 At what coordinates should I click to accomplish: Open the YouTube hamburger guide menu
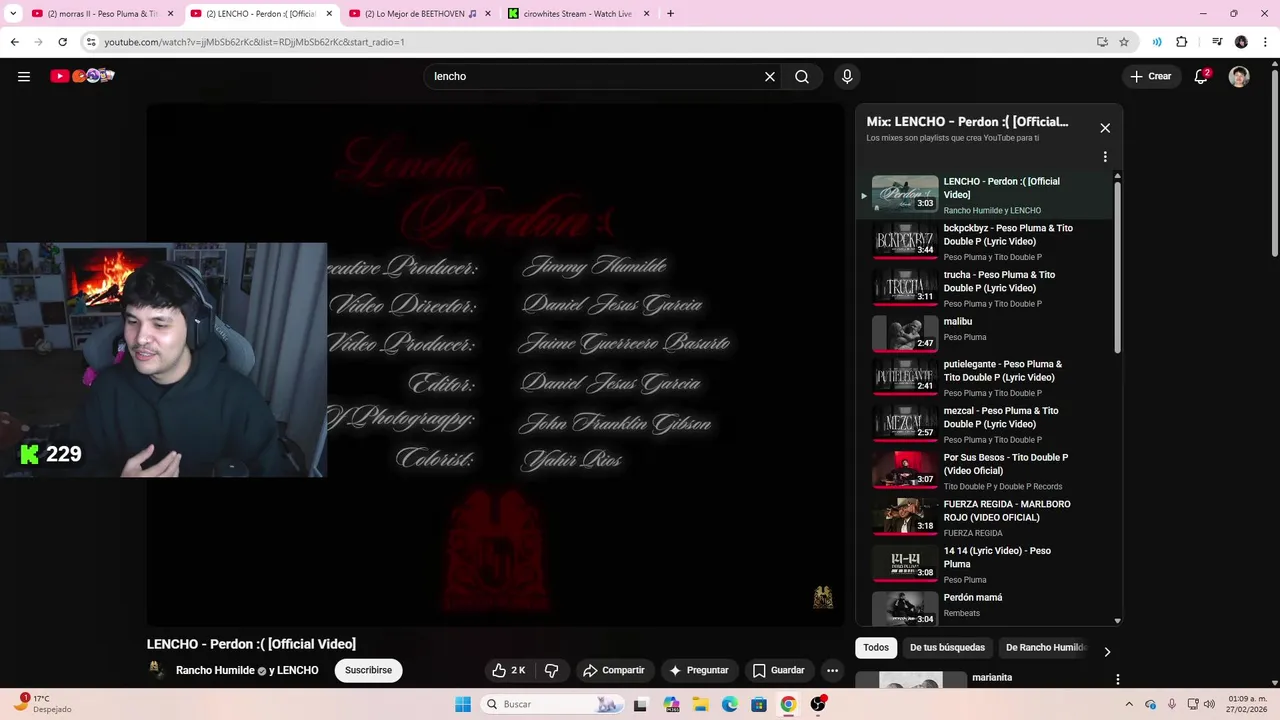pyautogui.click(x=24, y=76)
